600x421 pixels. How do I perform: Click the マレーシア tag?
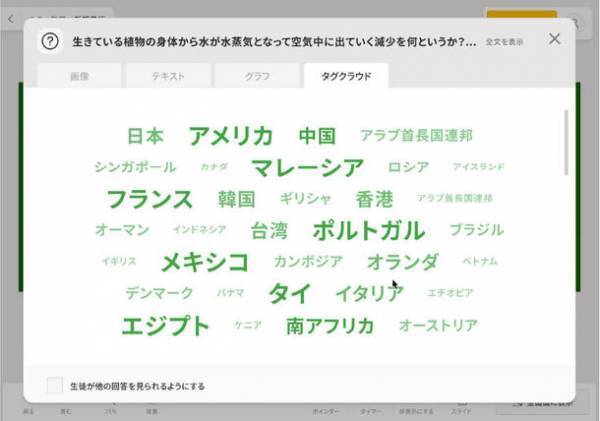tap(307, 168)
